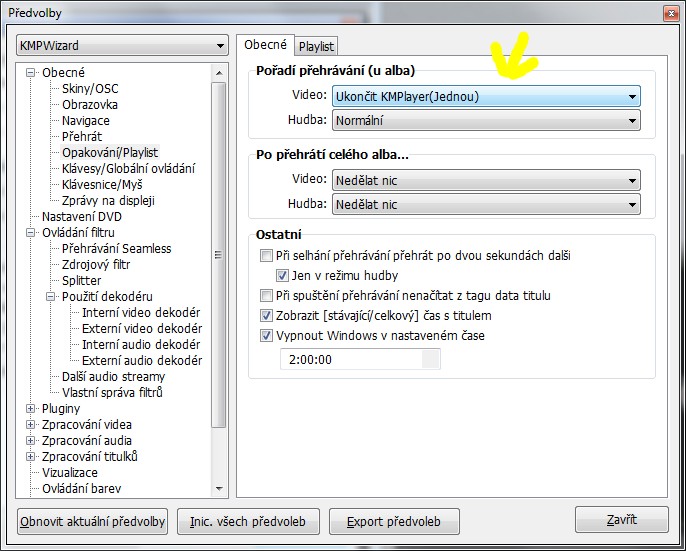Click the tree's vertical scrollbar thumb
686x551 pixels.
219,255
